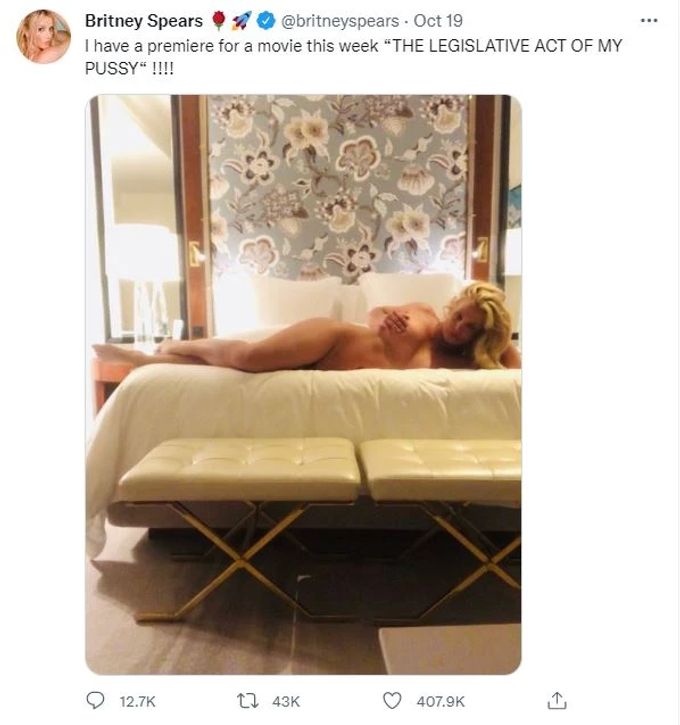Viewport: 680px width, 725px height.
Task: Open the three-dot more options menu
Action: (x=649, y=20)
